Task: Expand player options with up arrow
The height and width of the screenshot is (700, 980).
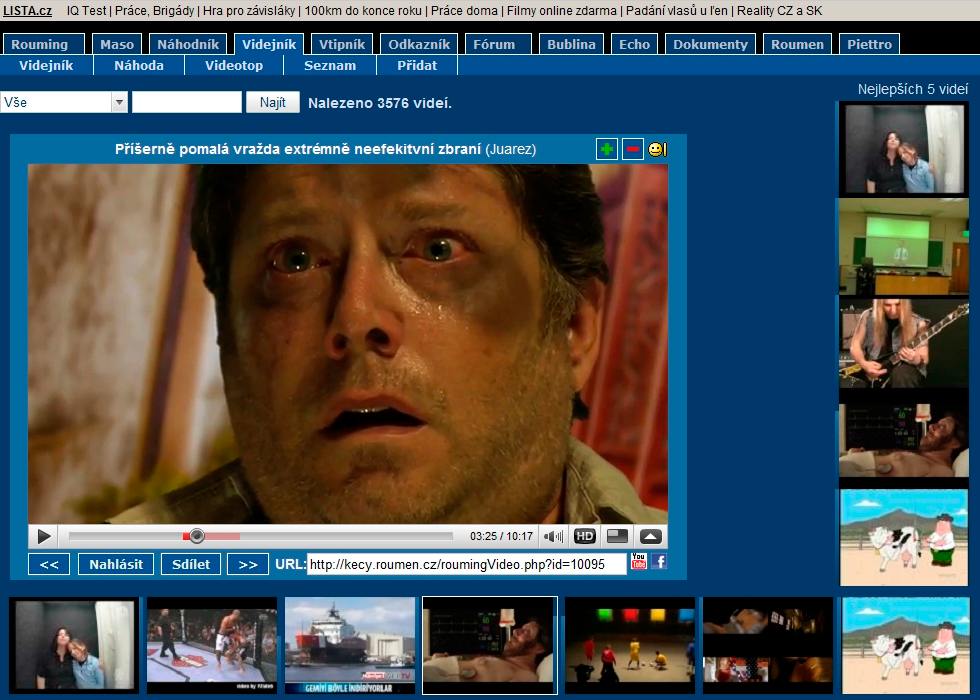Action: tap(651, 536)
